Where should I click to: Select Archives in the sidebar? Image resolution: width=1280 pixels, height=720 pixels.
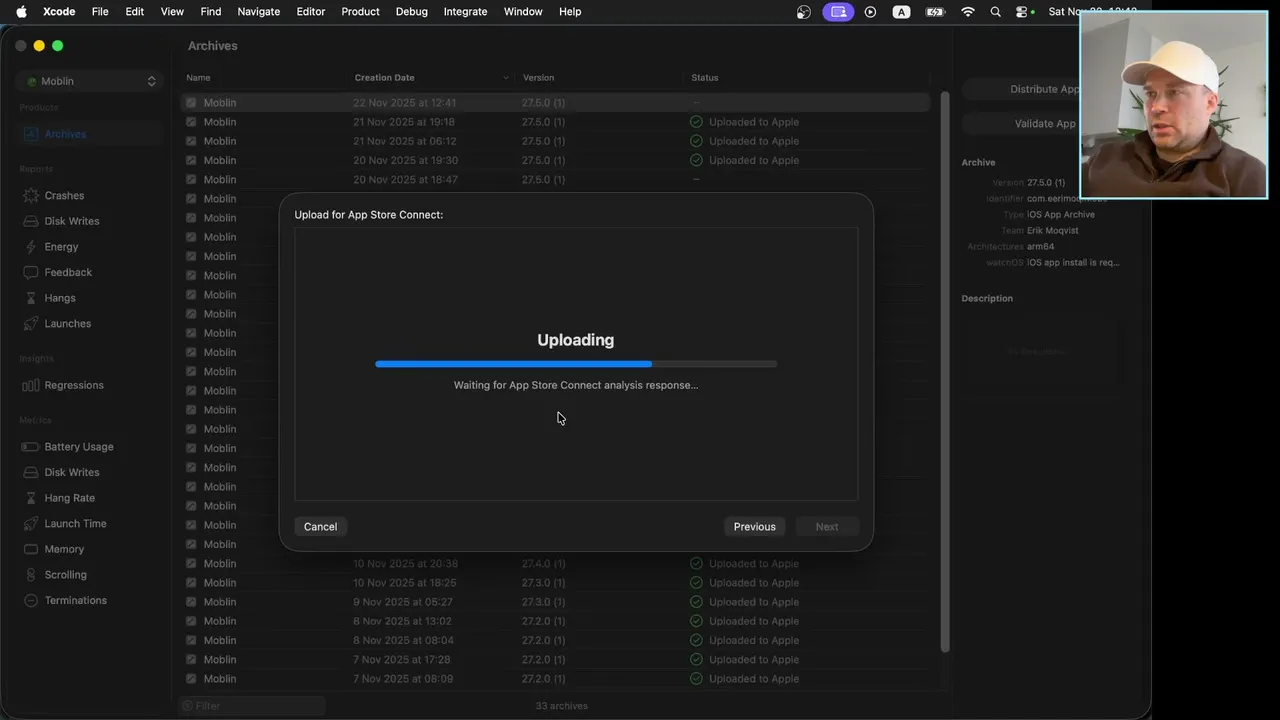coord(89,134)
